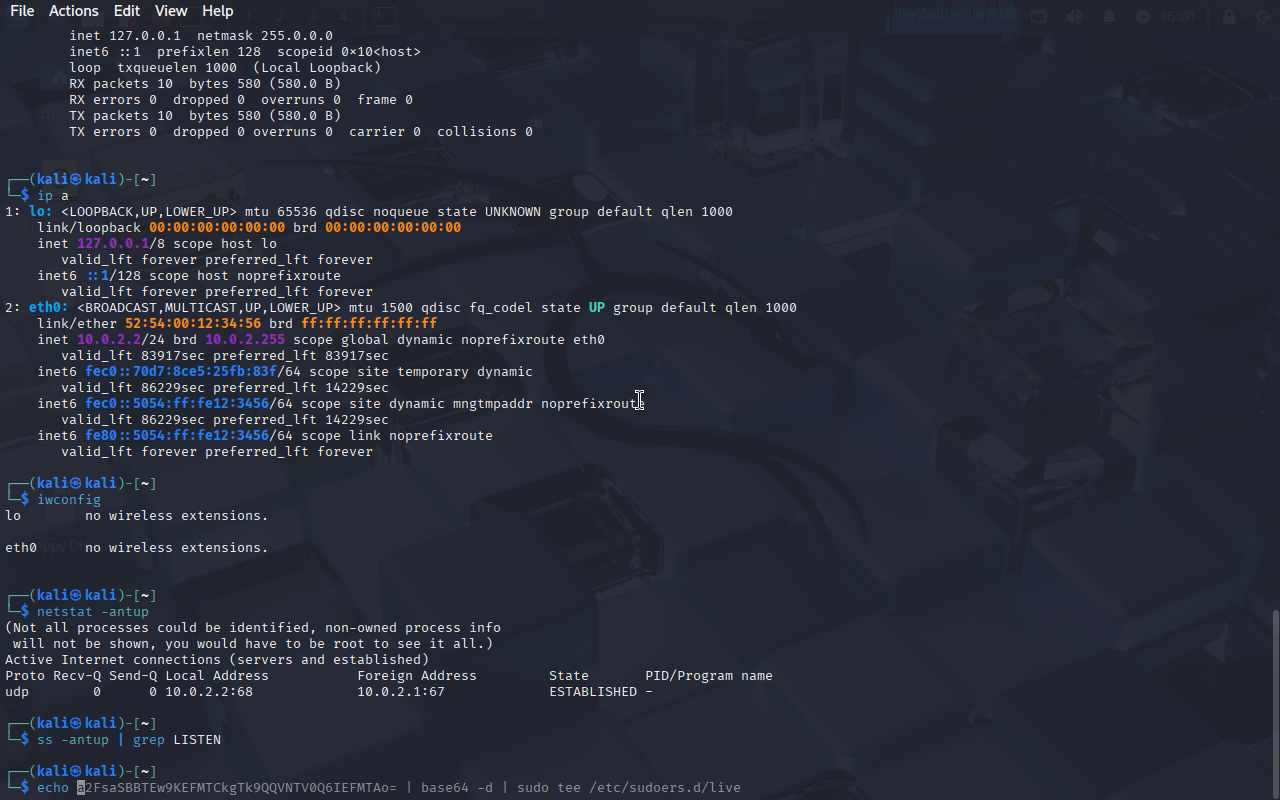
Task: Click the 'lo:' interface label
Action: point(41,211)
